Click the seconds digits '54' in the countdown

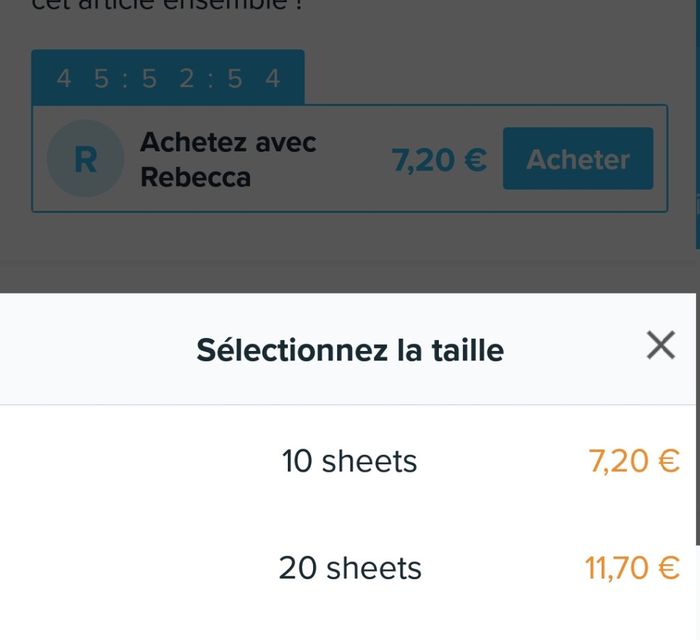click(253, 79)
